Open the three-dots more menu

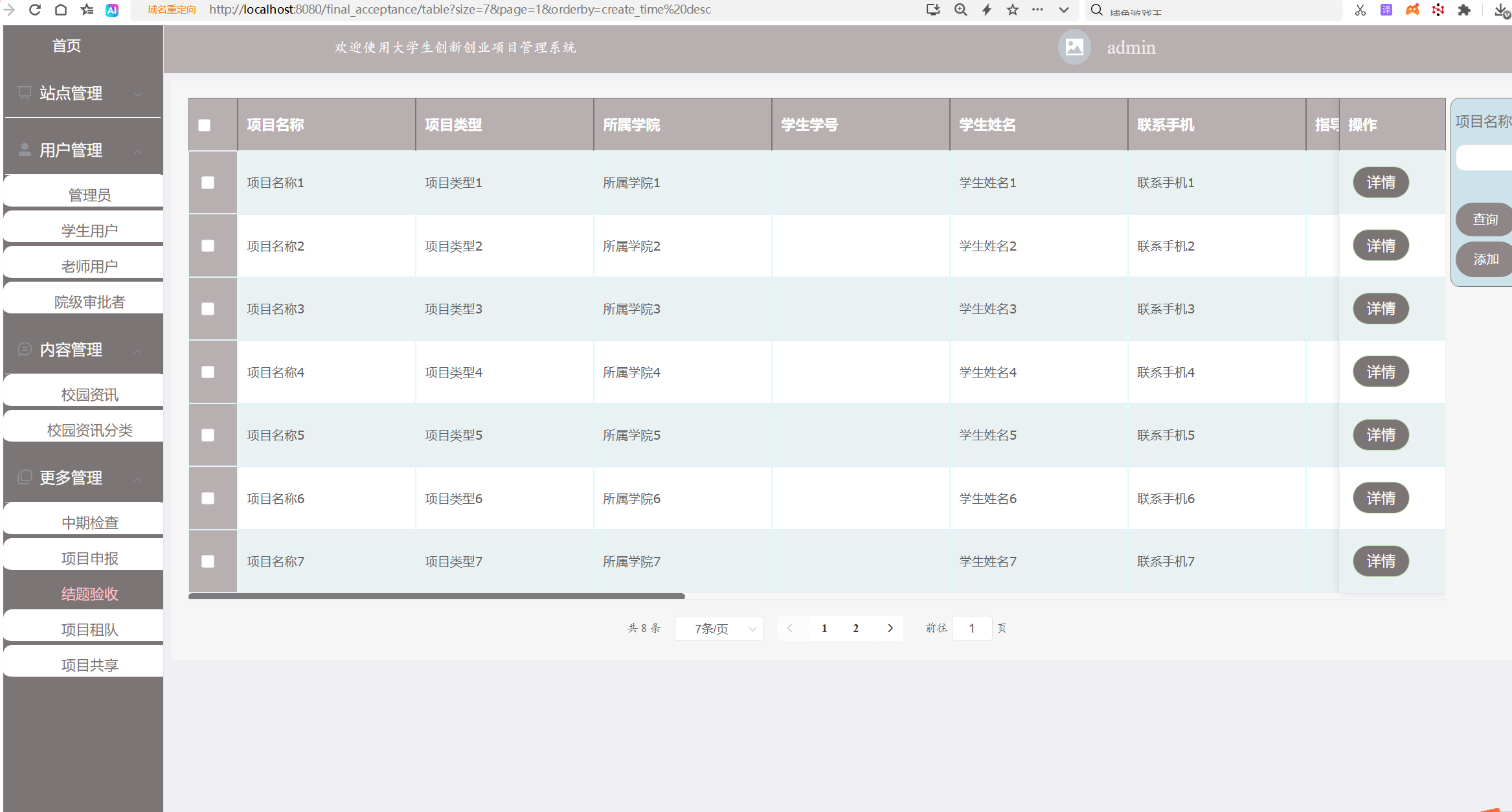pos(1037,10)
